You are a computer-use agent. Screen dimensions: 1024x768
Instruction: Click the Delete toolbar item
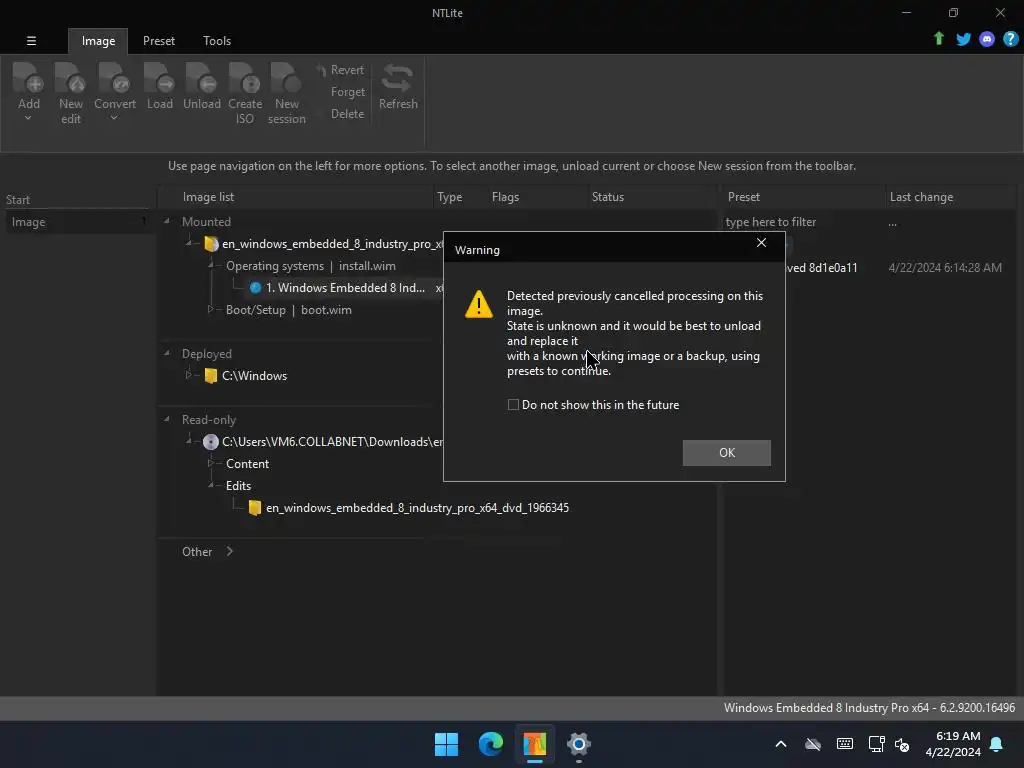(347, 114)
